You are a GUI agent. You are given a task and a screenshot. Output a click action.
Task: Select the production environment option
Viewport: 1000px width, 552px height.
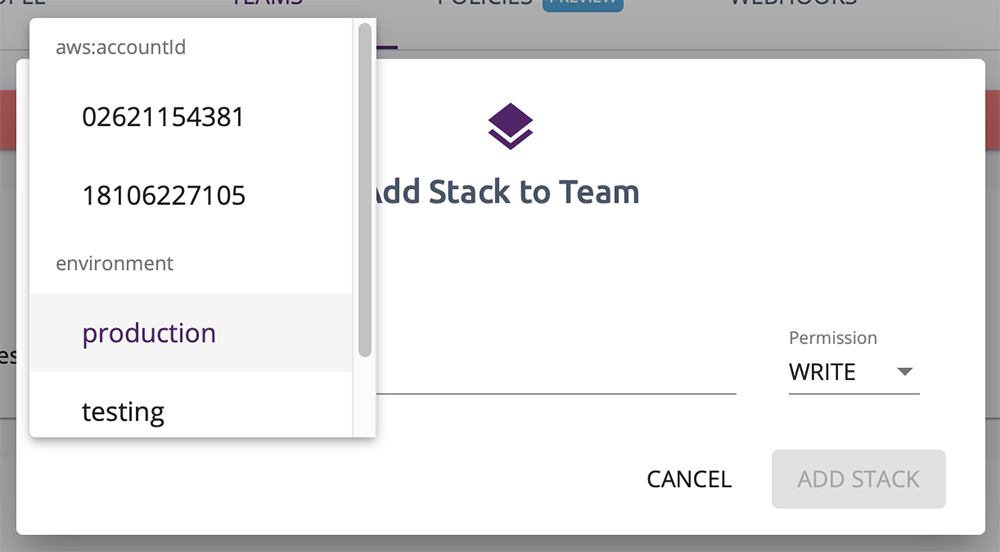point(149,333)
